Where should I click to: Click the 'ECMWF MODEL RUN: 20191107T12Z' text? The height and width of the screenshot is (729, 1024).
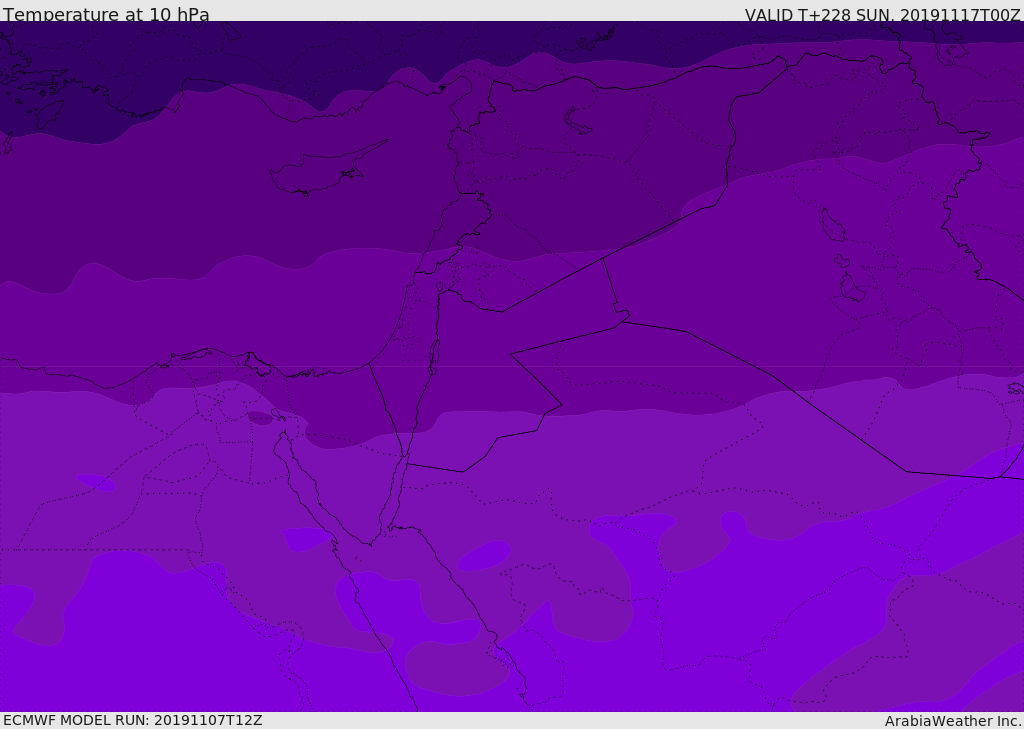pos(133,720)
